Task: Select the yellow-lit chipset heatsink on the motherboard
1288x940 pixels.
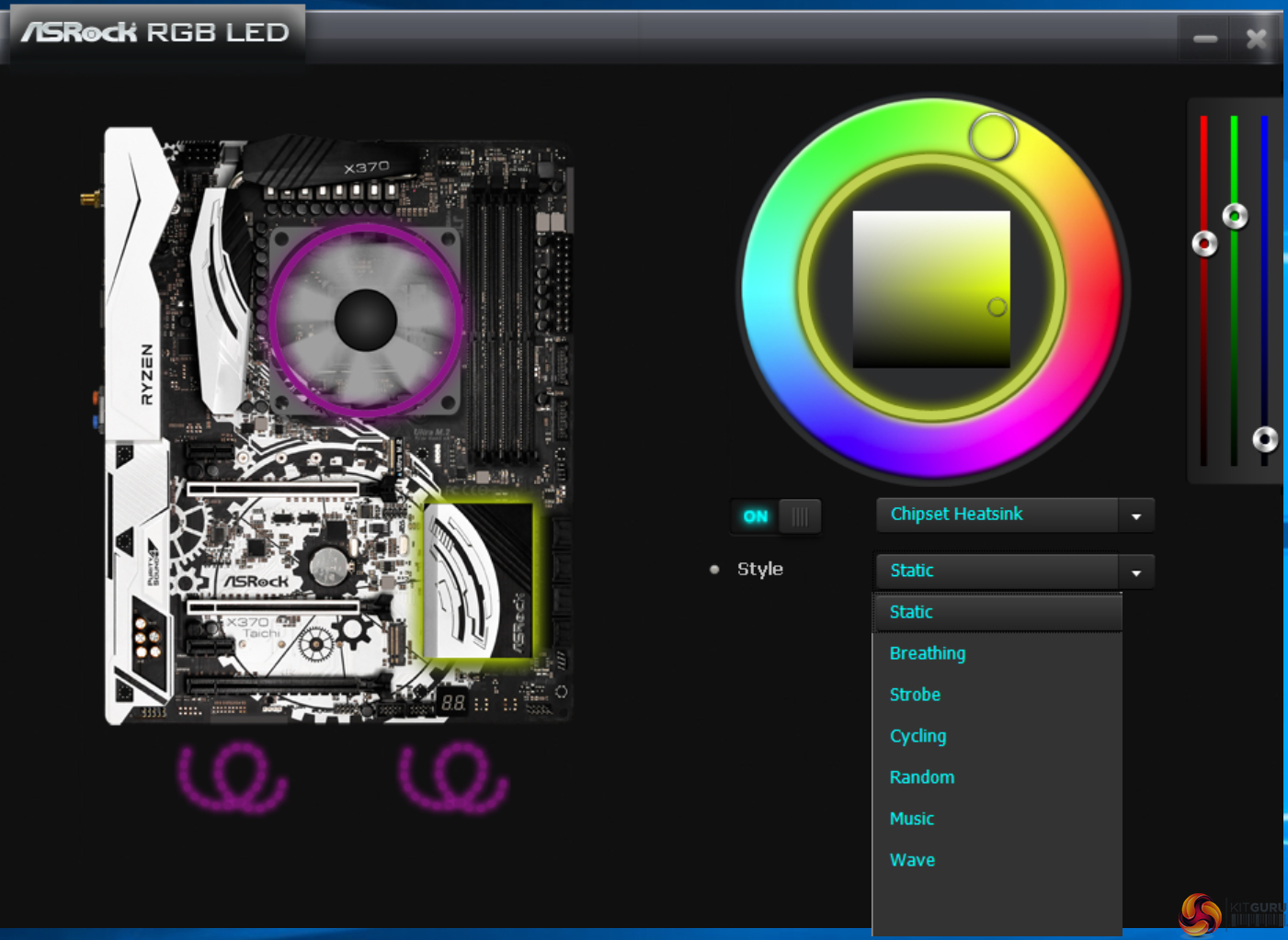Action: pyautogui.click(x=478, y=580)
